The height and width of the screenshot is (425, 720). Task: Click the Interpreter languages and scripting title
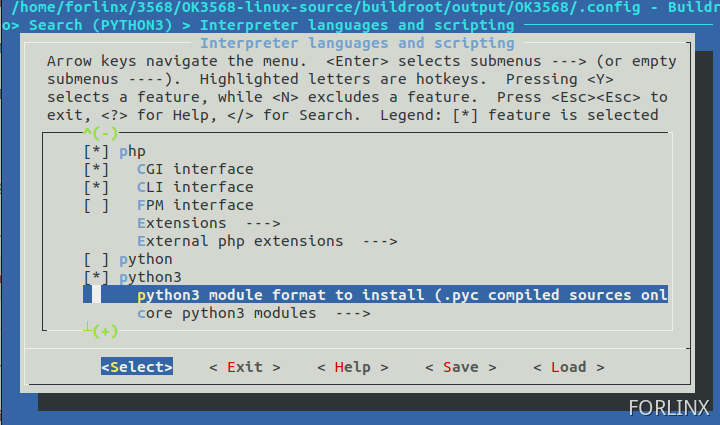(x=357, y=43)
